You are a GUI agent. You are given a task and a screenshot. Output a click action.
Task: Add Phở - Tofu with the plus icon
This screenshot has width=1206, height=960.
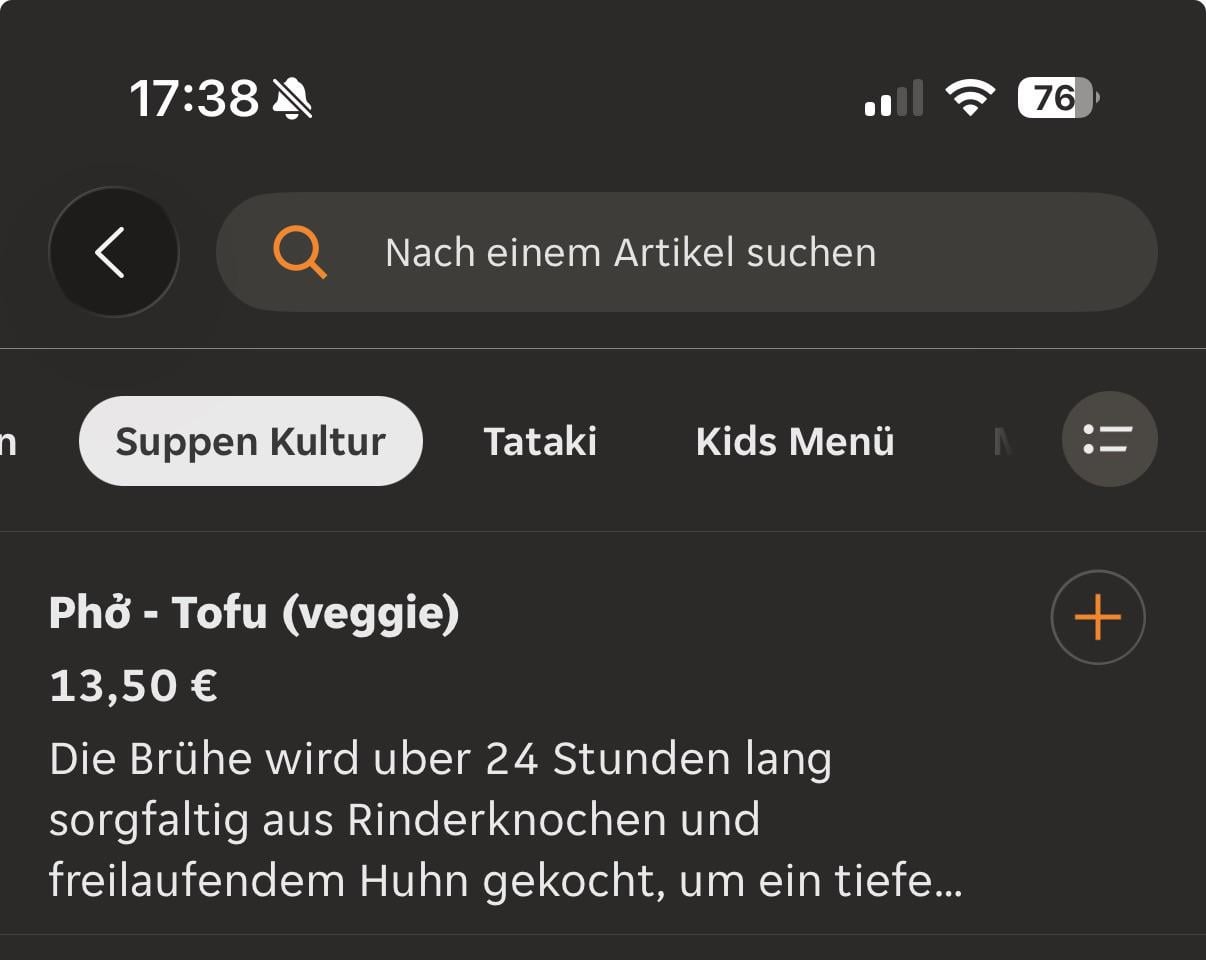(1097, 617)
